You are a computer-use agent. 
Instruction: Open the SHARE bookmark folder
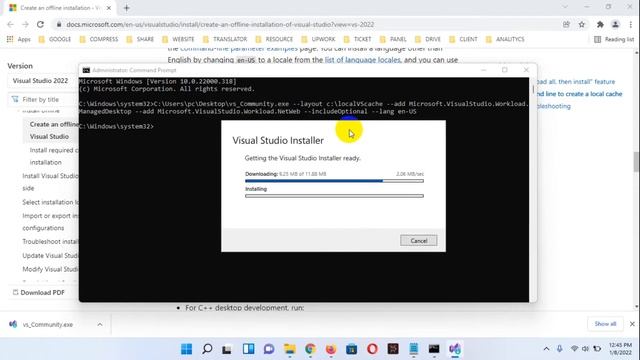coord(140,39)
